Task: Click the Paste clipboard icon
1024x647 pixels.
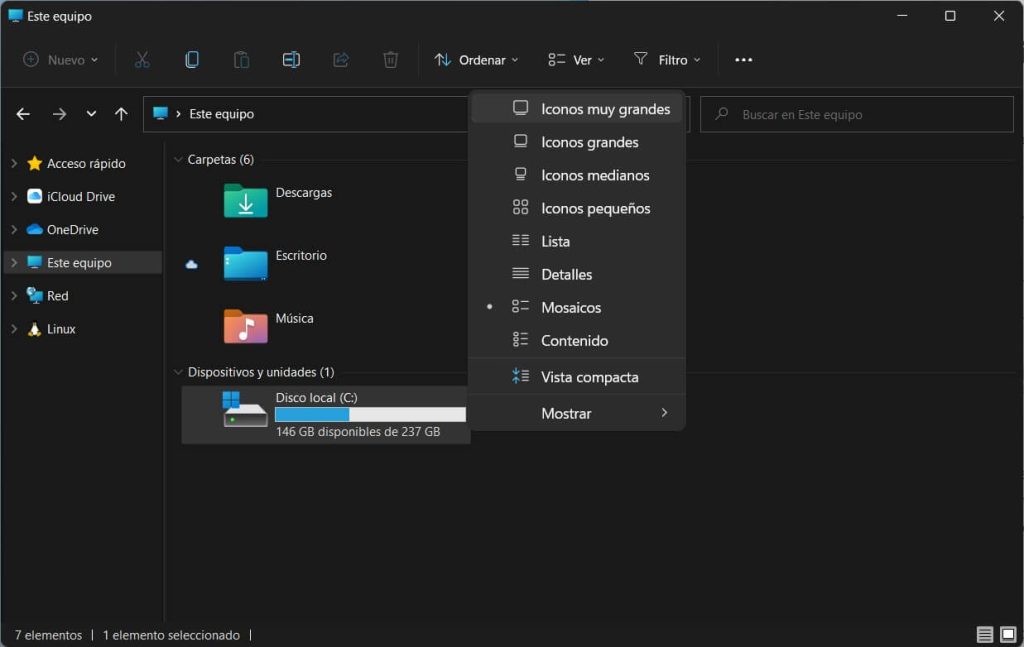Action: tap(241, 60)
